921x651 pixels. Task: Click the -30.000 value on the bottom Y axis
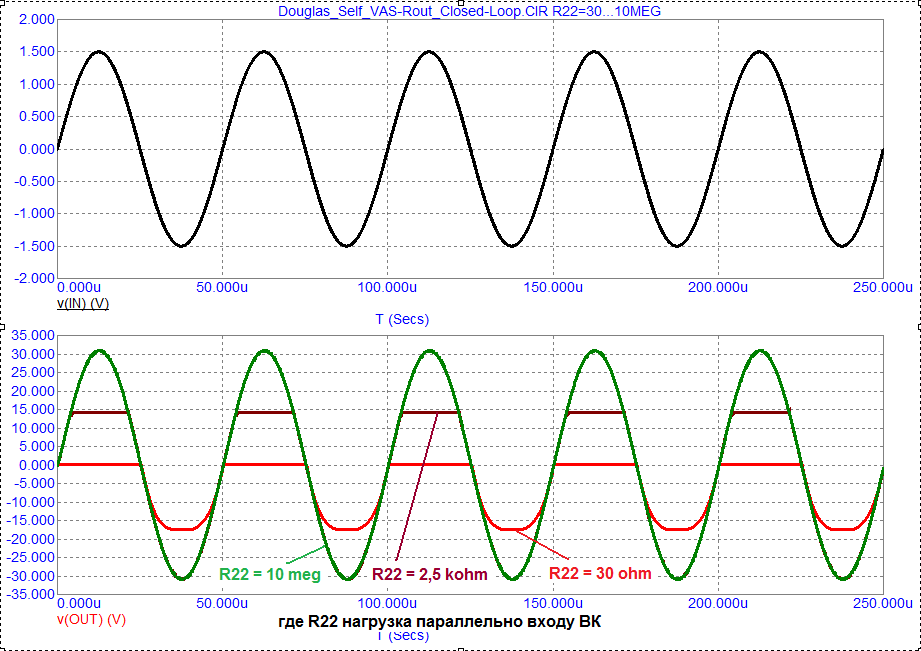click(x=31, y=576)
